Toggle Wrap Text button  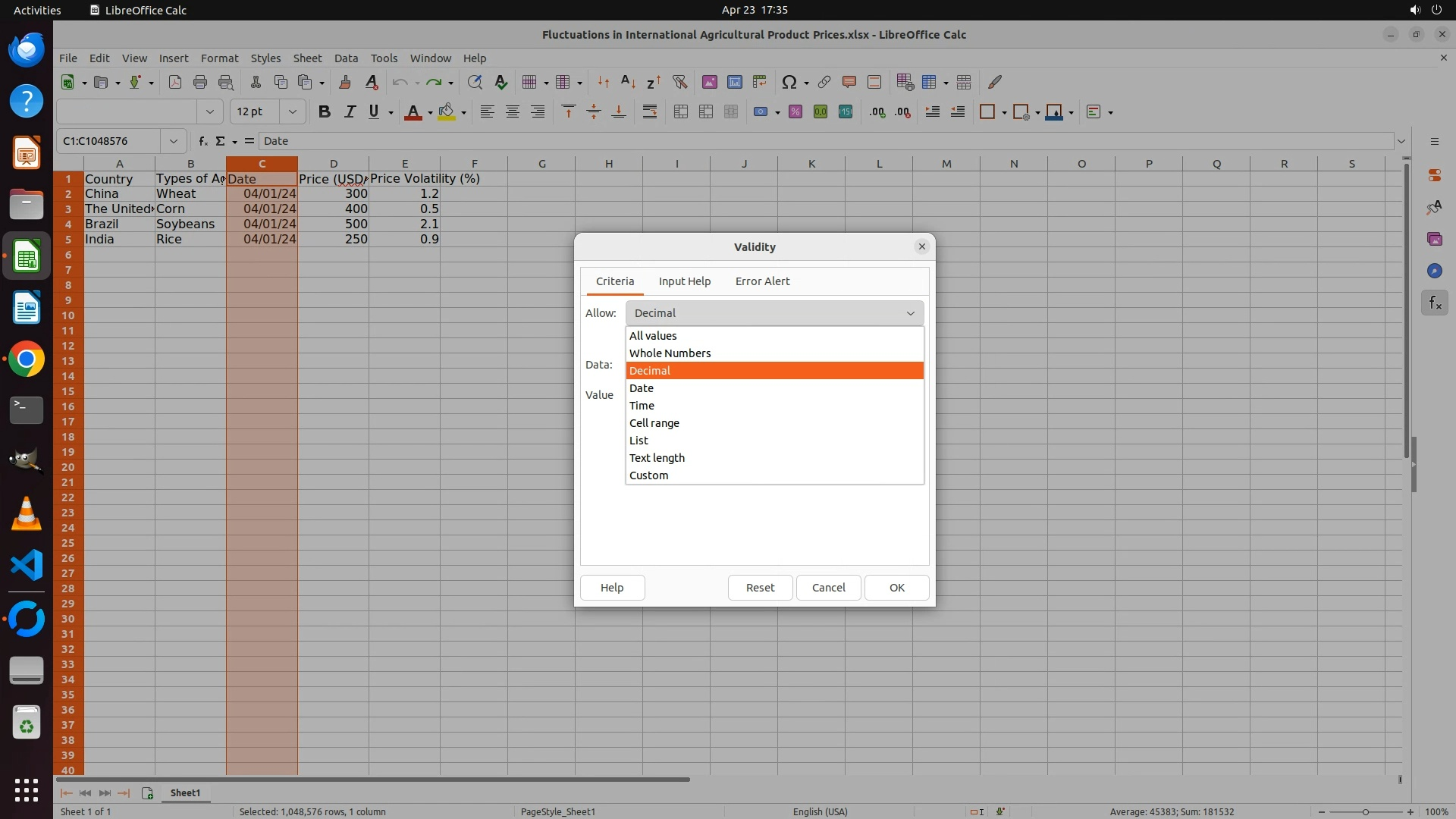(x=650, y=111)
